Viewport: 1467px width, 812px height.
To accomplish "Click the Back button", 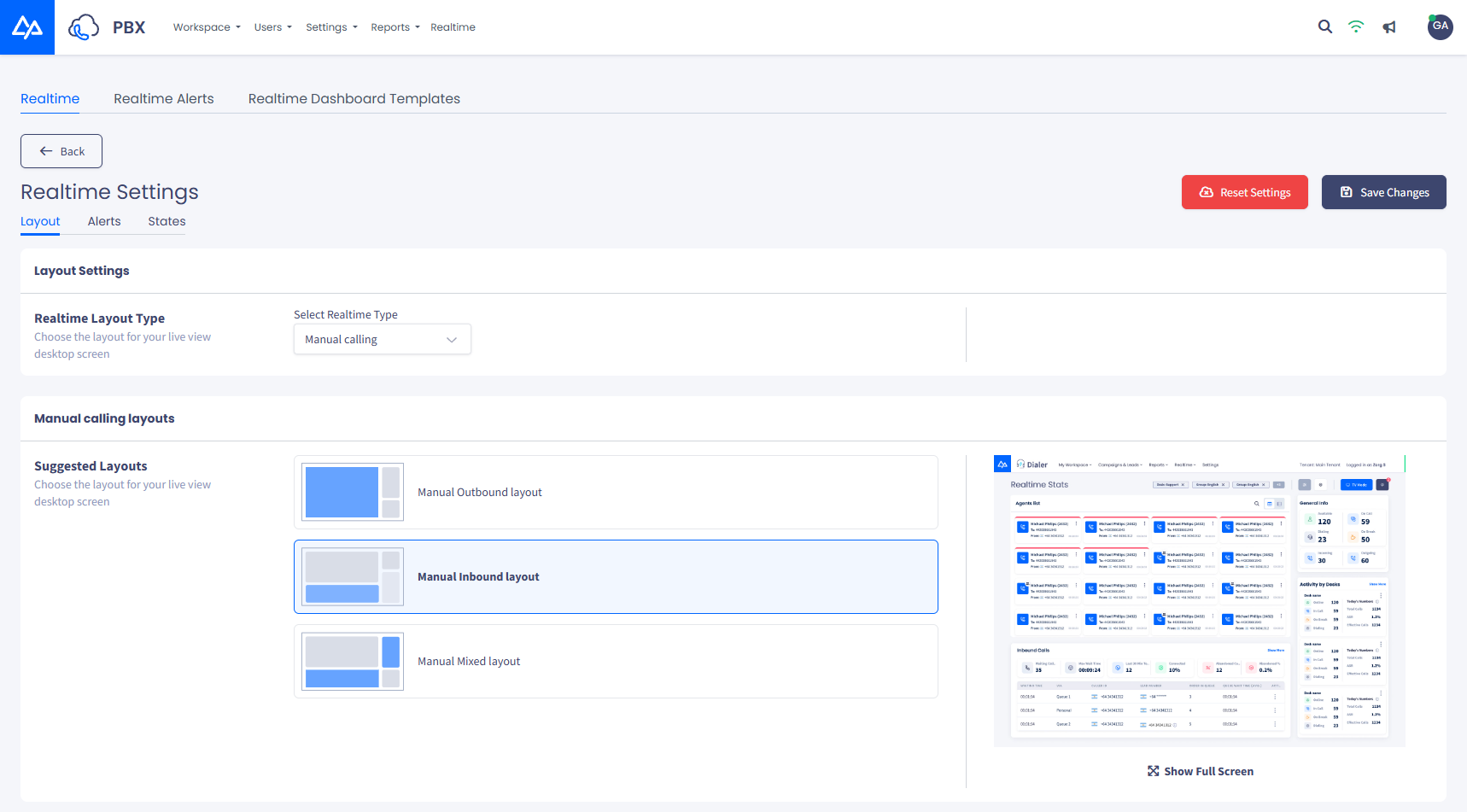I will [x=61, y=151].
